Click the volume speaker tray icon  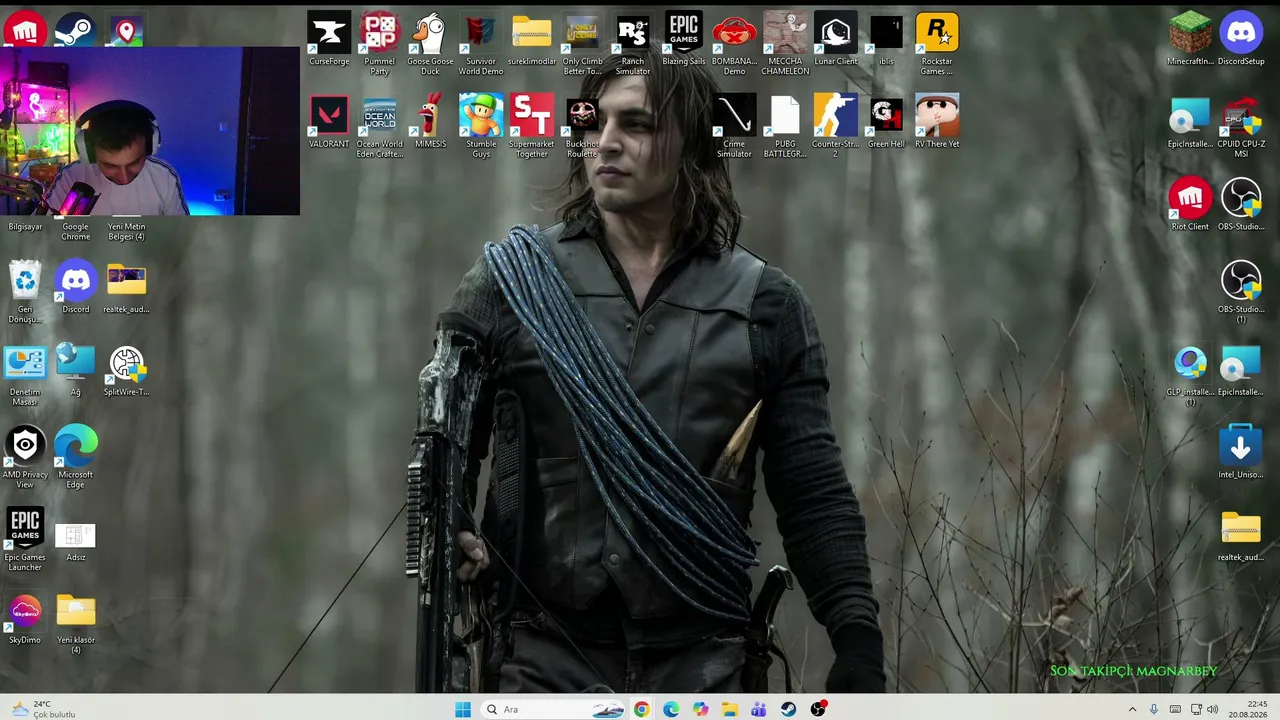(1213, 709)
